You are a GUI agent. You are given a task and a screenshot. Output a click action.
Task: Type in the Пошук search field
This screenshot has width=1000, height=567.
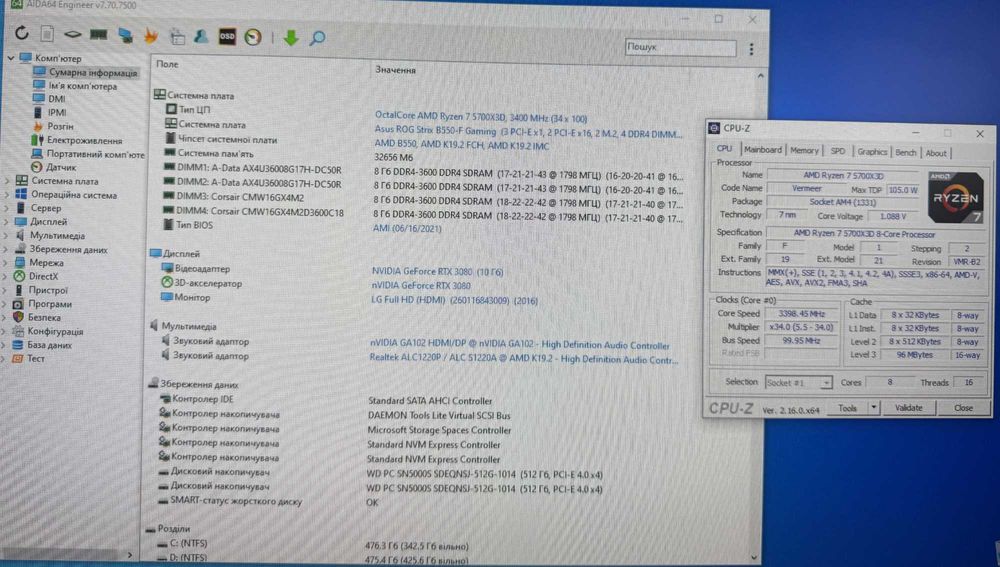[680, 47]
